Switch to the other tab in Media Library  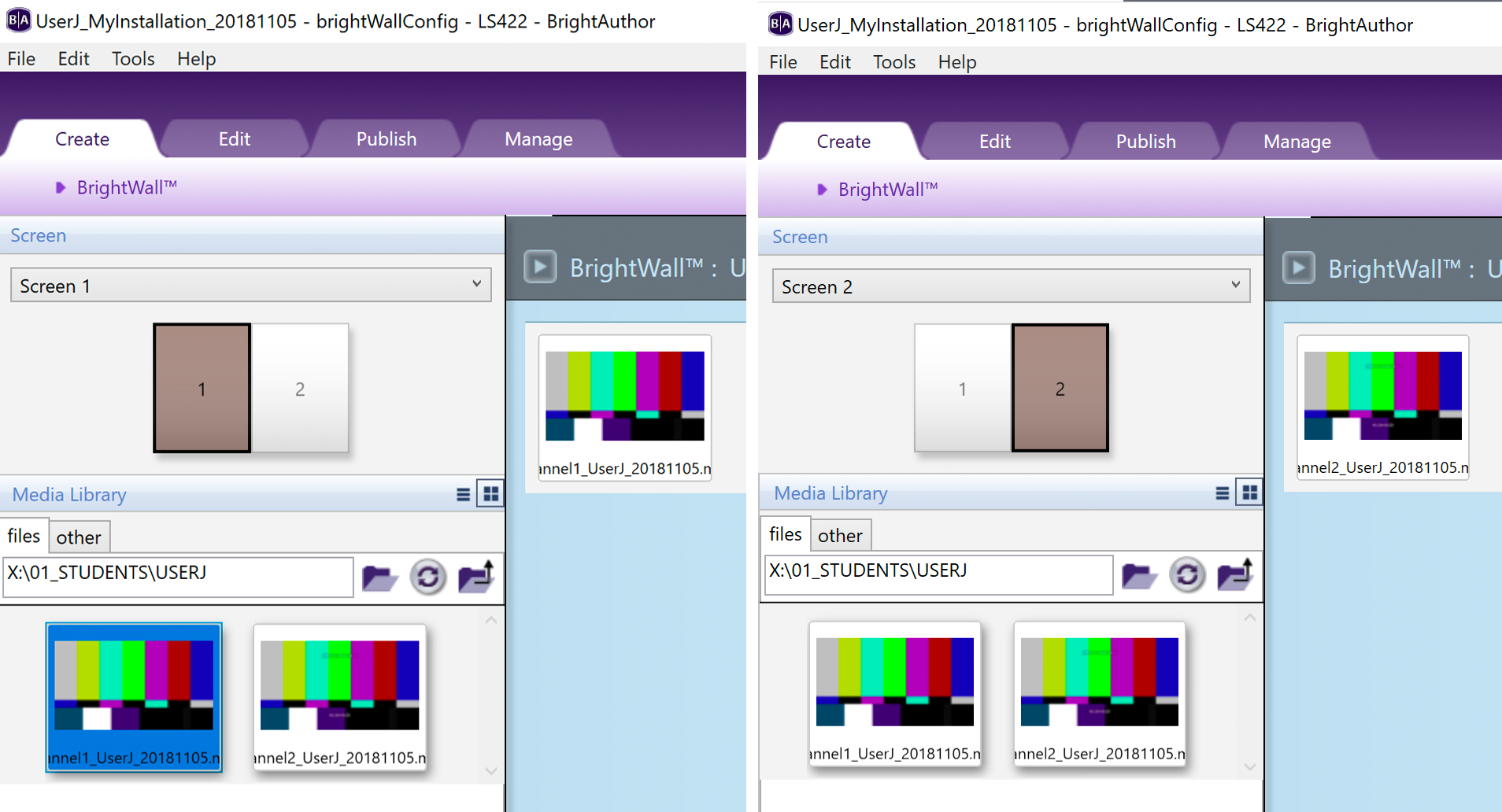[79, 537]
